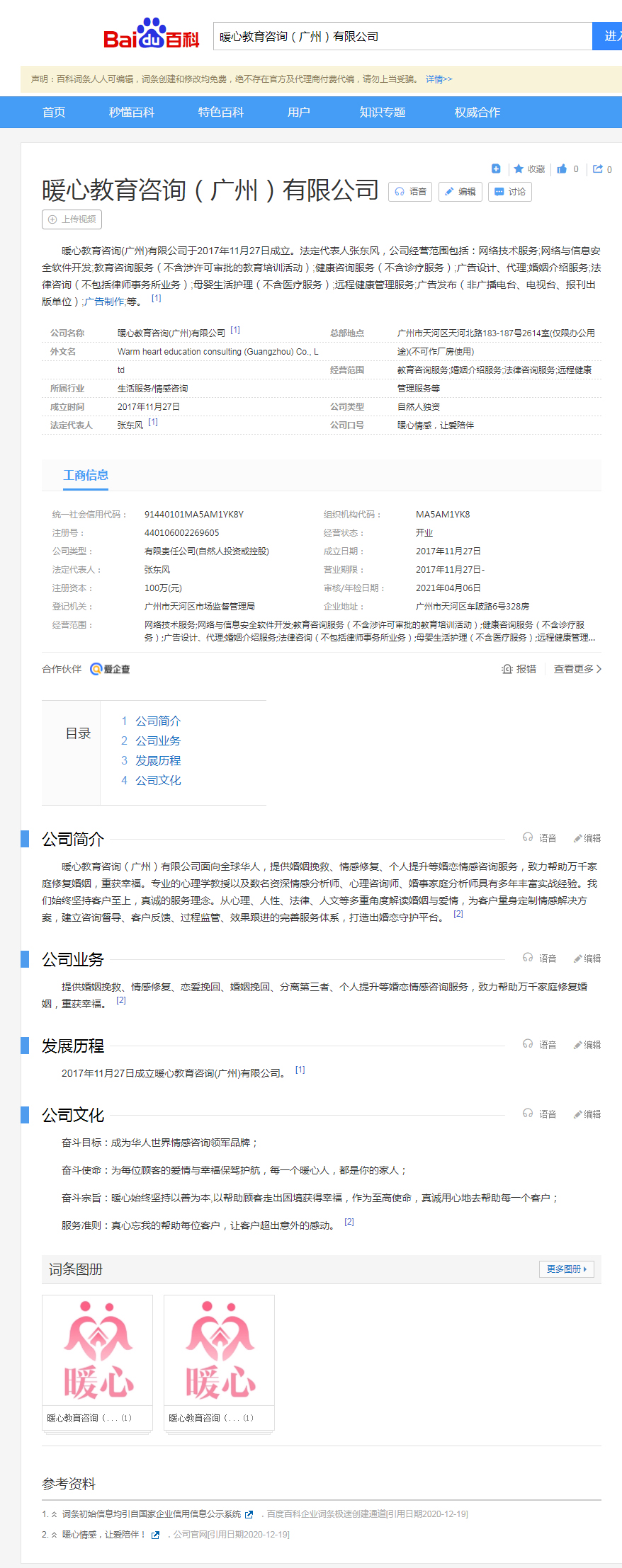Screen dimensions: 622x1568
Task: Click 编辑 next to 公司业务 section
Action: [x=587, y=958]
